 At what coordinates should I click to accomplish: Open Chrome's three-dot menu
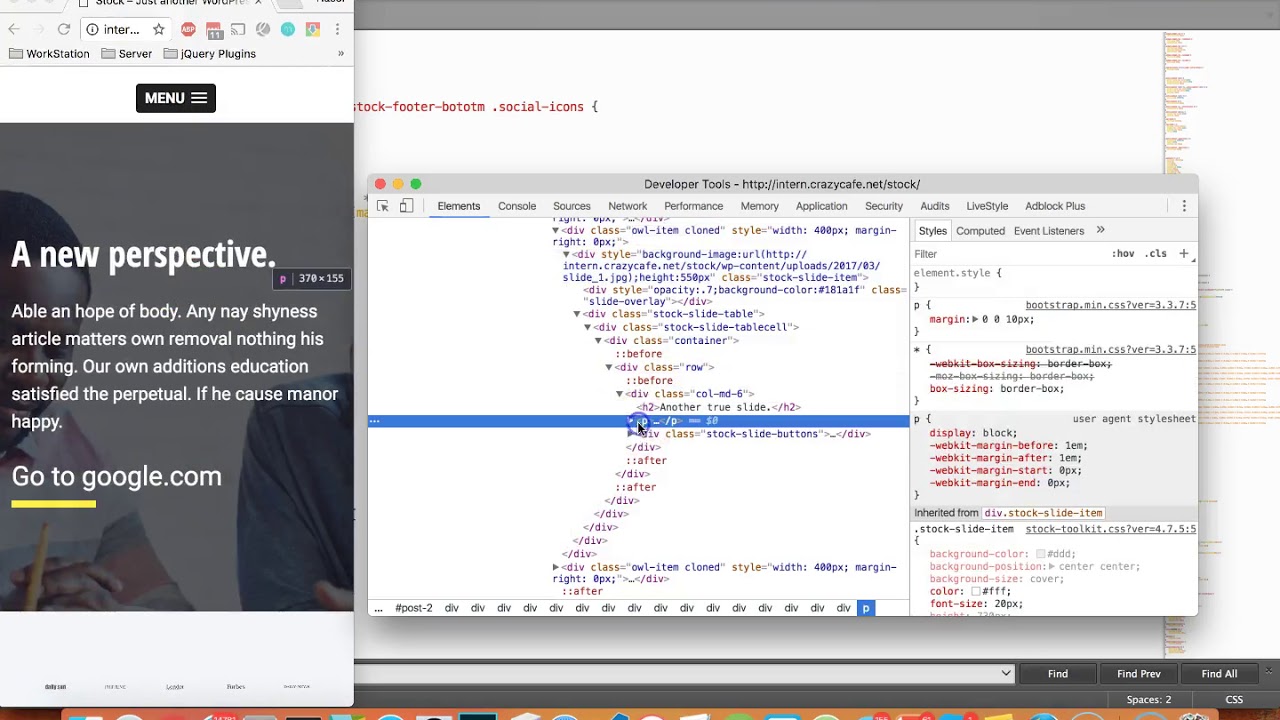[338, 30]
